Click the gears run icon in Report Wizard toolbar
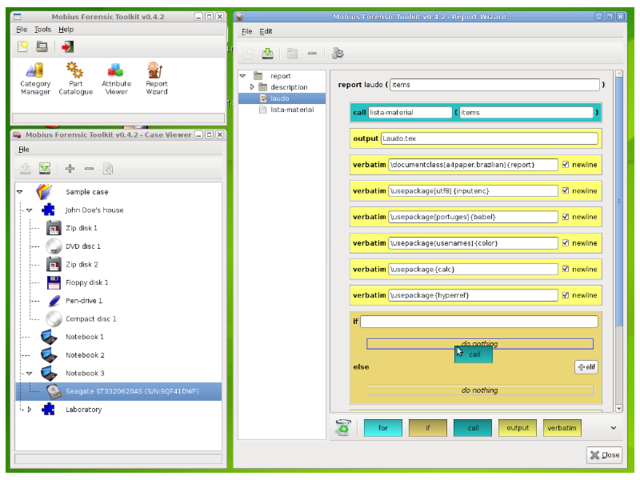The height and width of the screenshot is (480, 640). pos(338,53)
